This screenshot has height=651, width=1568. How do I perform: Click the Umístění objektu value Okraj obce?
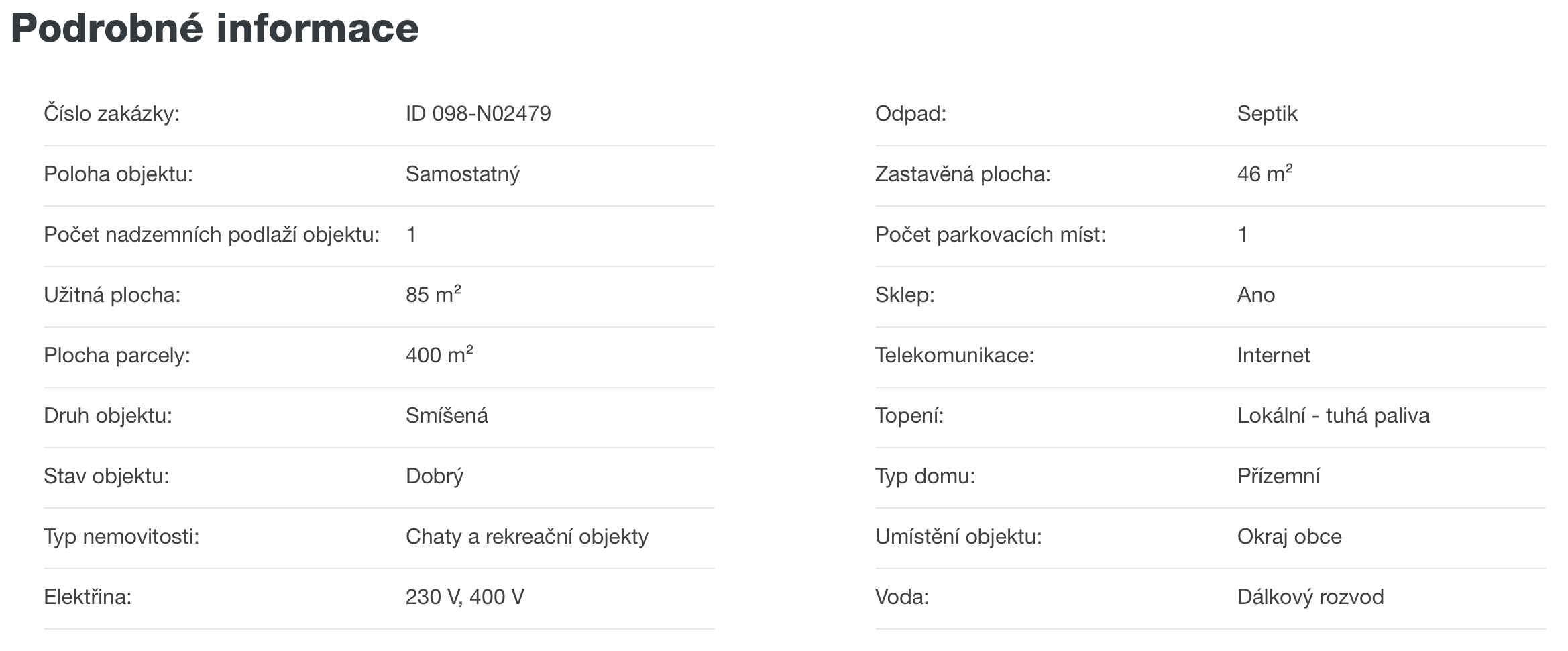1290,537
